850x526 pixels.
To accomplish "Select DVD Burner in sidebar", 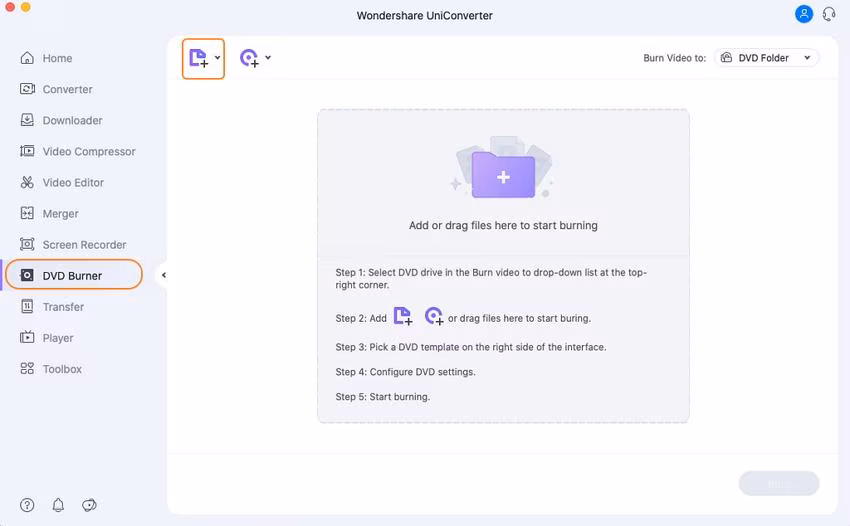I will pyautogui.click(x=74, y=275).
